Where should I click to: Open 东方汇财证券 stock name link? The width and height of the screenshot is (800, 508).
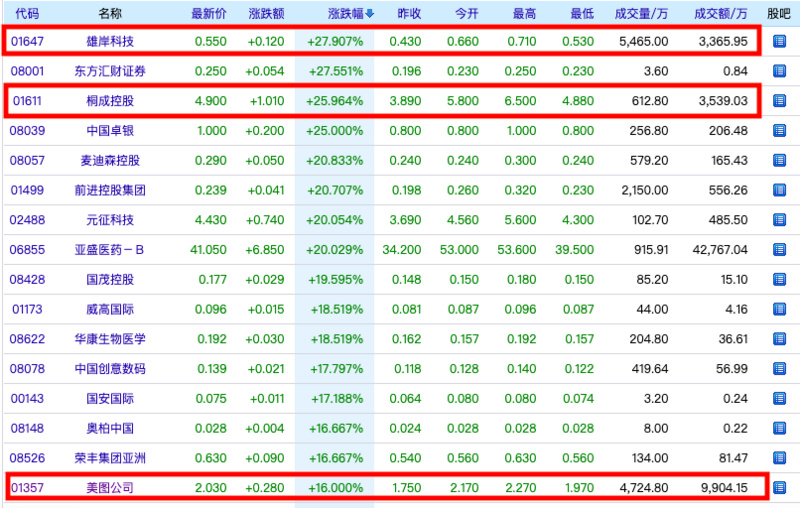coord(110,71)
